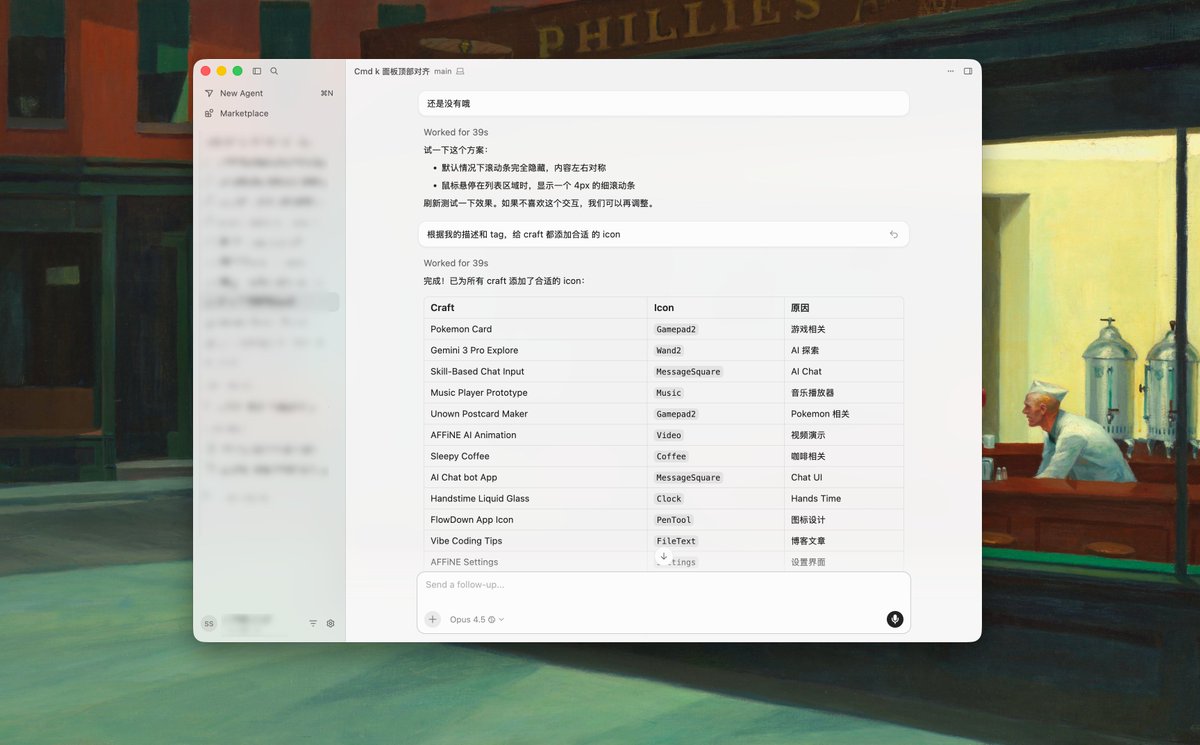The height and width of the screenshot is (745, 1200).
Task: Open search with the magnifier icon
Action: (x=274, y=71)
